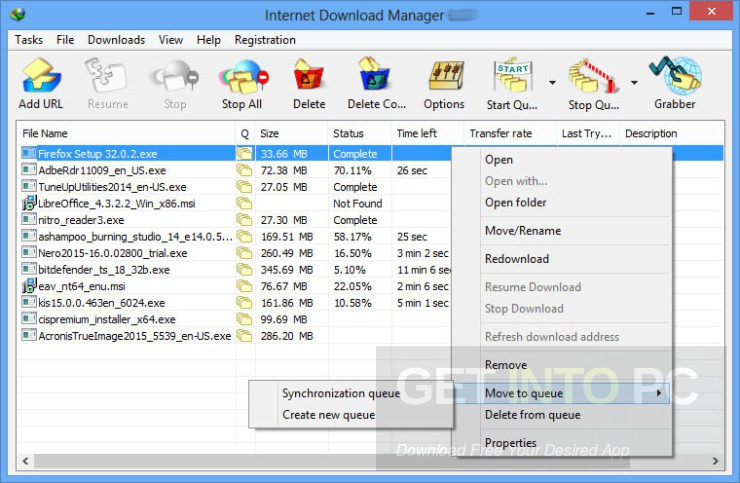
Task: Click the 345.69 MB size cell
Action: click(287, 270)
